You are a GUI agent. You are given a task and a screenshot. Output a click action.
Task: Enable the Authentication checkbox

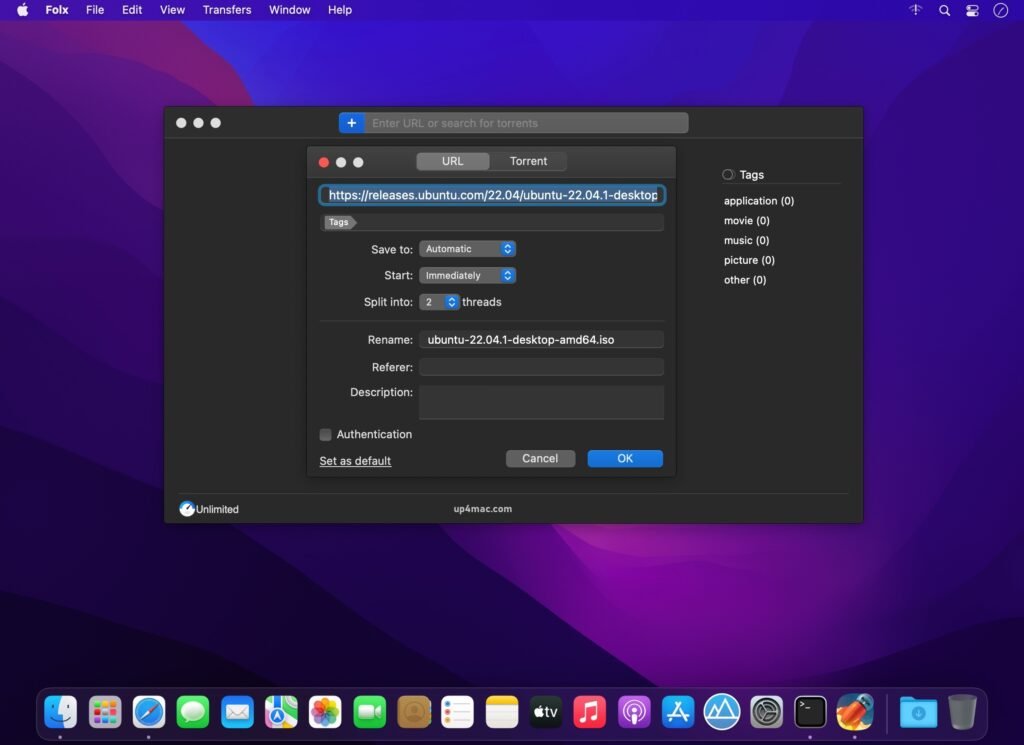coord(325,434)
